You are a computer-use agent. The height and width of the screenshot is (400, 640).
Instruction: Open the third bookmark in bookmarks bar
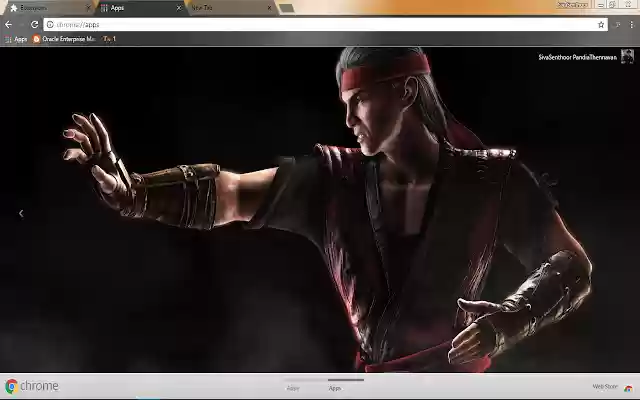pos(109,39)
